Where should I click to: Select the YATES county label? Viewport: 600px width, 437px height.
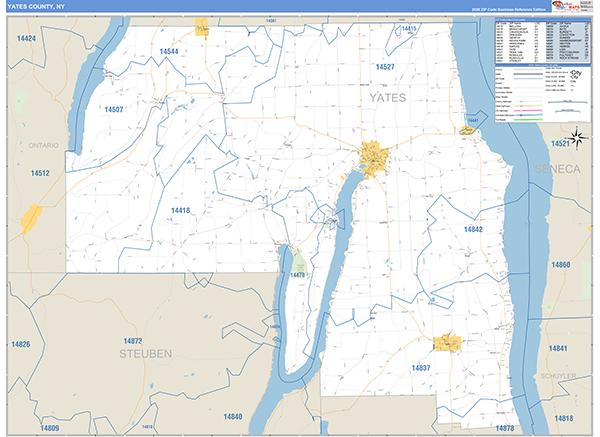click(x=388, y=98)
